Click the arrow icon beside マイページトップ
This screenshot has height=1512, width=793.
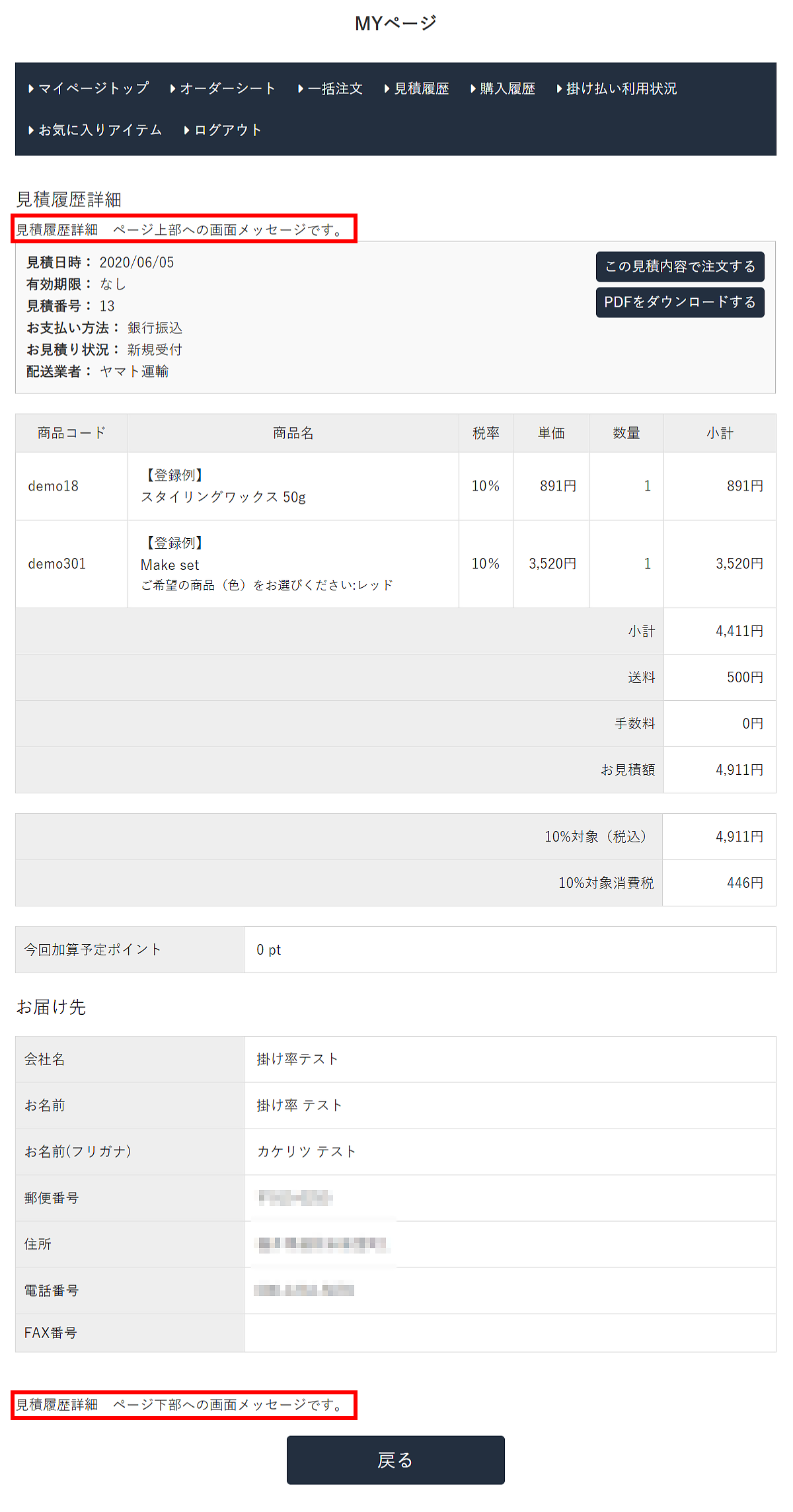point(31,89)
